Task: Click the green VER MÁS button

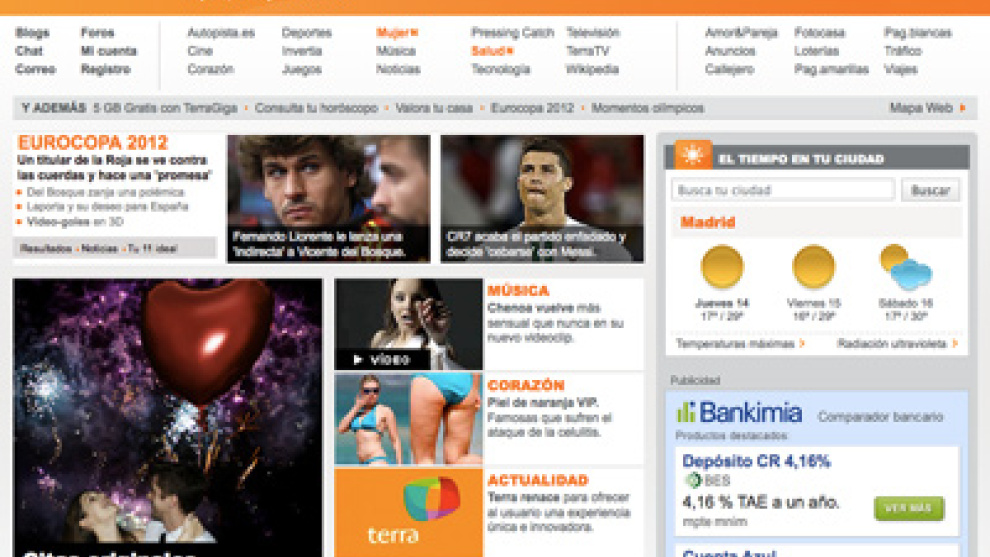Action: click(908, 509)
